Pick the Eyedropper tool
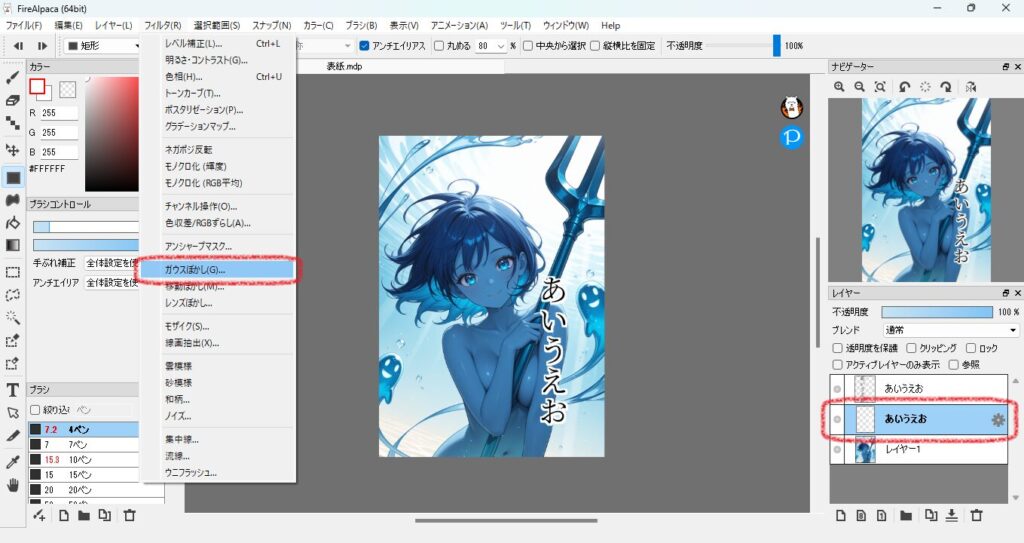 [x=13, y=462]
